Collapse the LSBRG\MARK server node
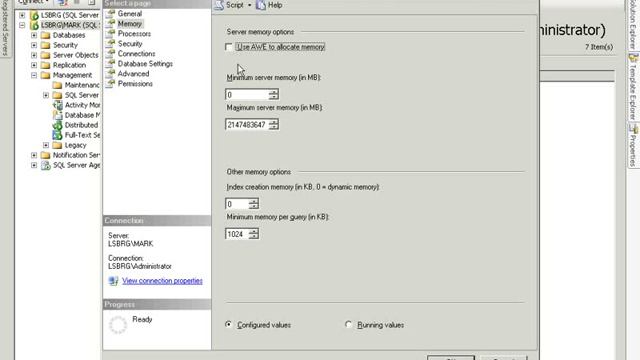 pos(22,25)
